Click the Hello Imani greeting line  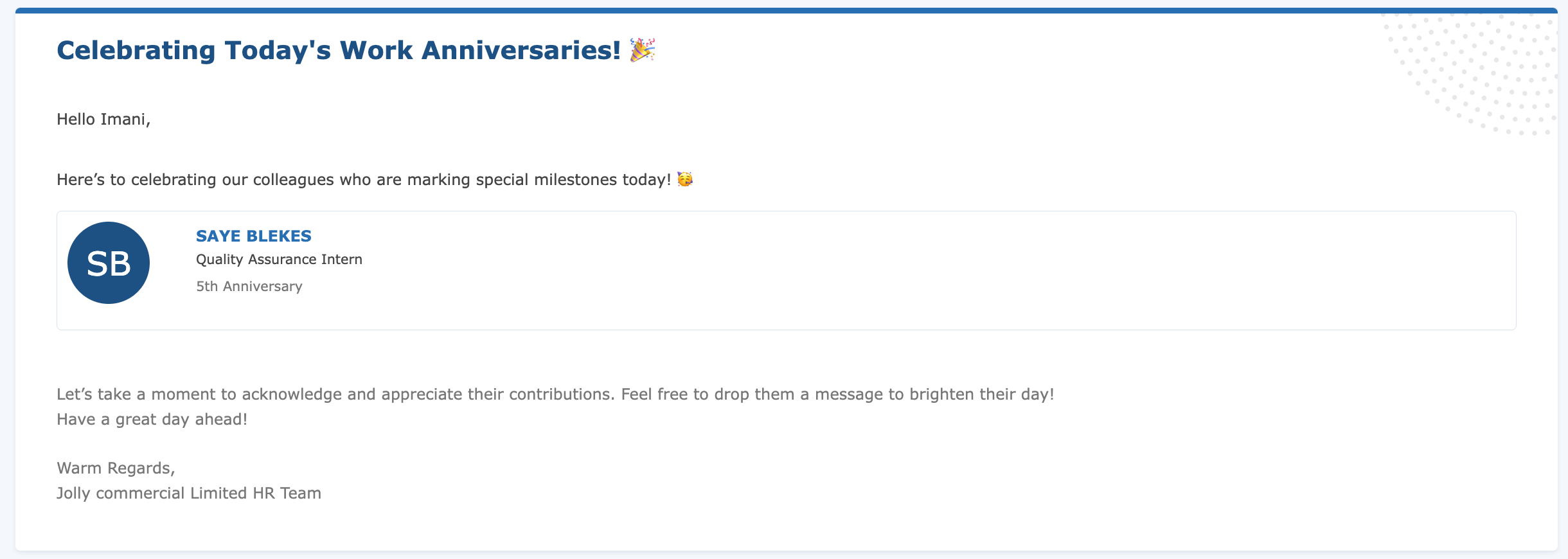click(103, 120)
